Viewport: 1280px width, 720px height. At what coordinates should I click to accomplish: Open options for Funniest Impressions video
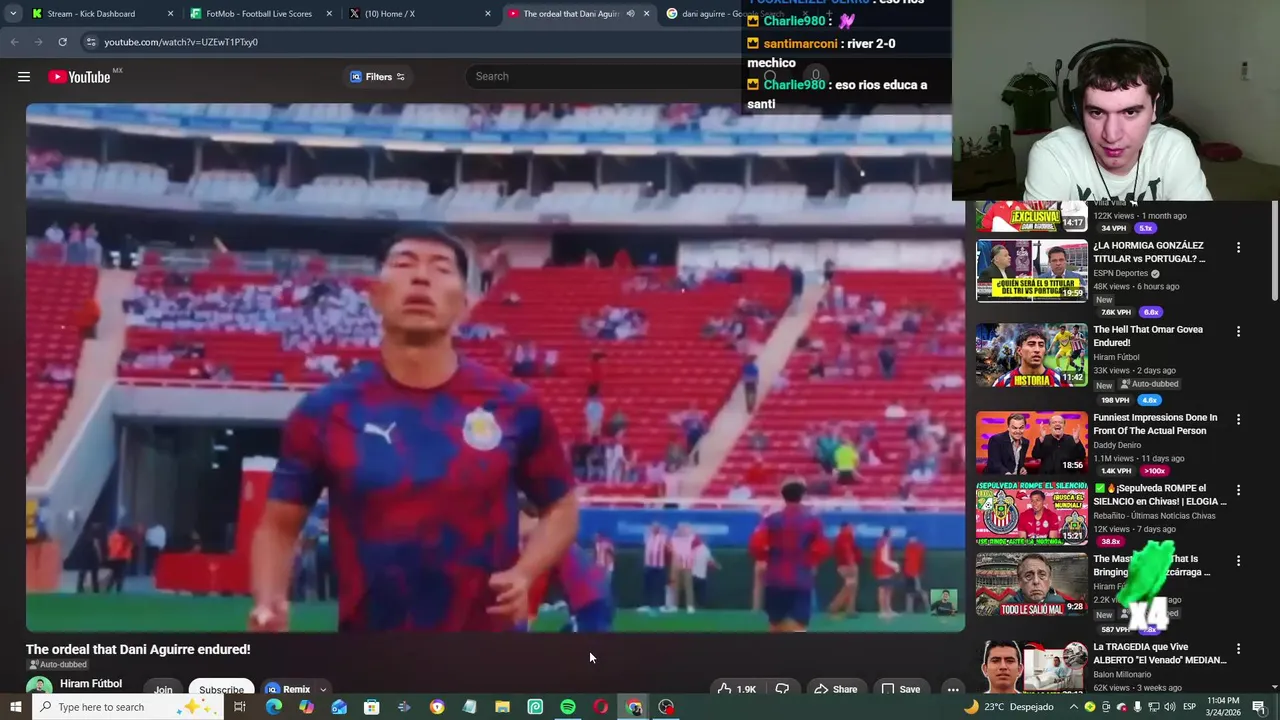pyautogui.click(x=1238, y=419)
